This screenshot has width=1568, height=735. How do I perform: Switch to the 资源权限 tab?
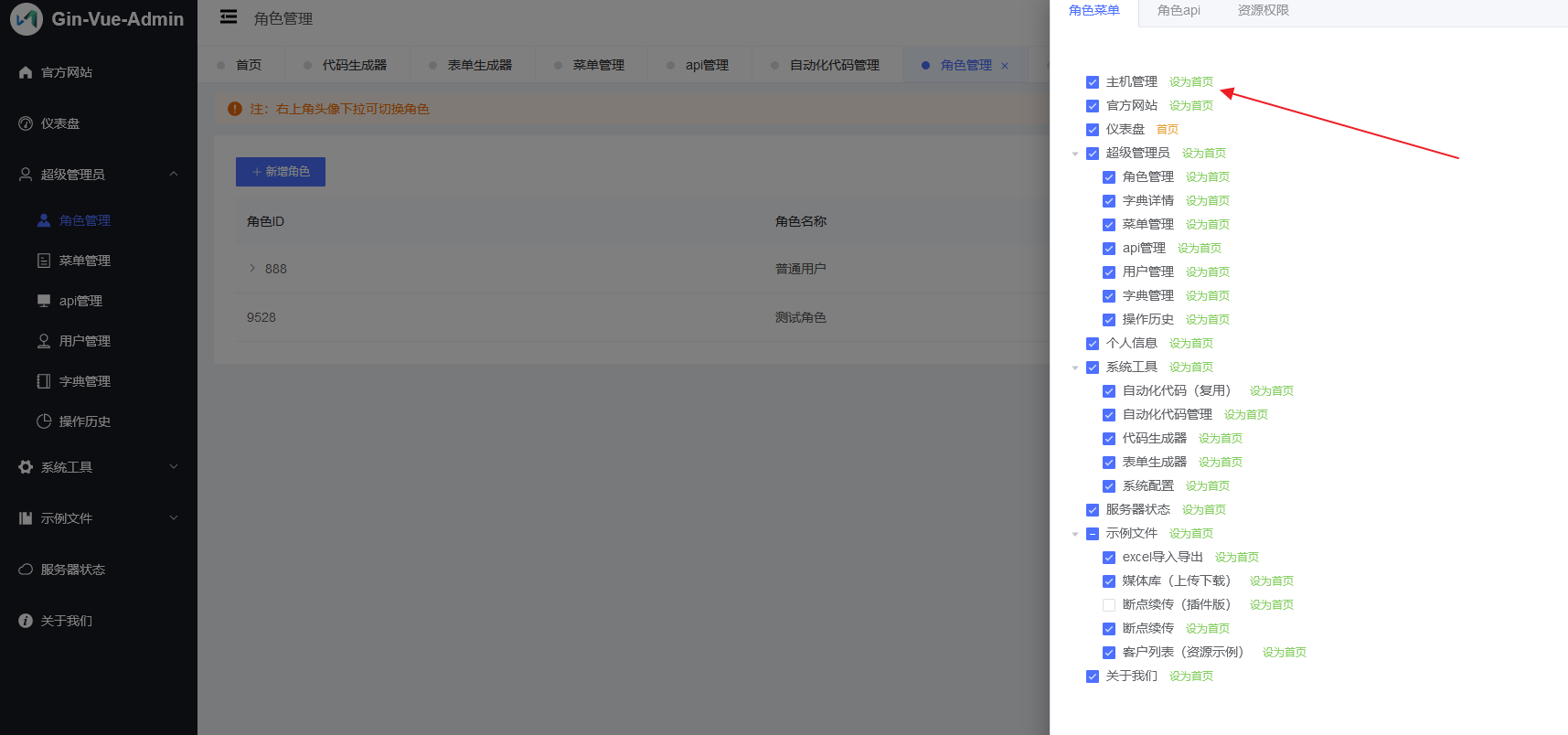(1263, 10)
